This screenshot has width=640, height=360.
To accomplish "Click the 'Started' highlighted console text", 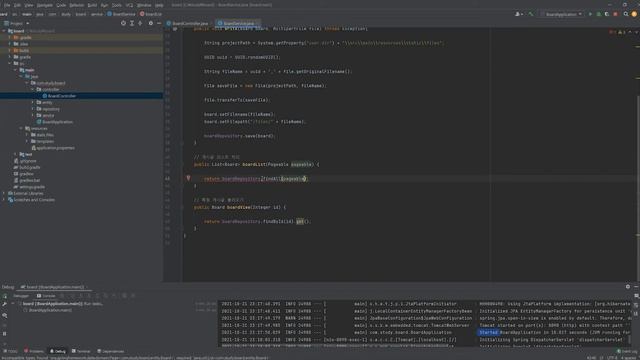I will tap(488, 332).
